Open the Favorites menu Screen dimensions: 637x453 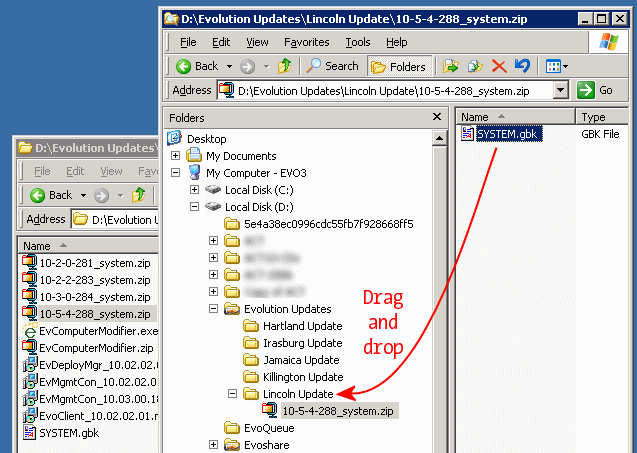coord(306,42)
